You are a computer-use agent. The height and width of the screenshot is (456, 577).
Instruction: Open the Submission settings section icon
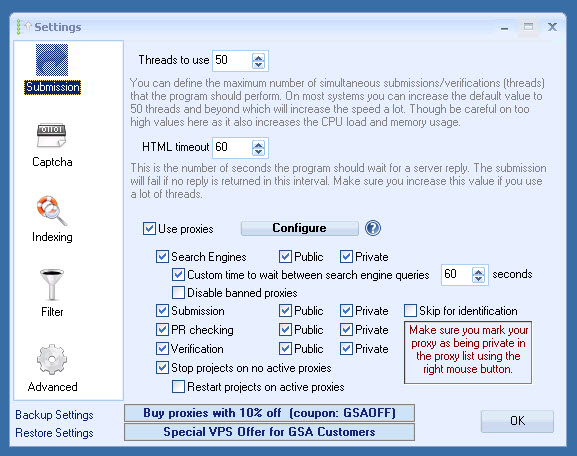[52, 60]
